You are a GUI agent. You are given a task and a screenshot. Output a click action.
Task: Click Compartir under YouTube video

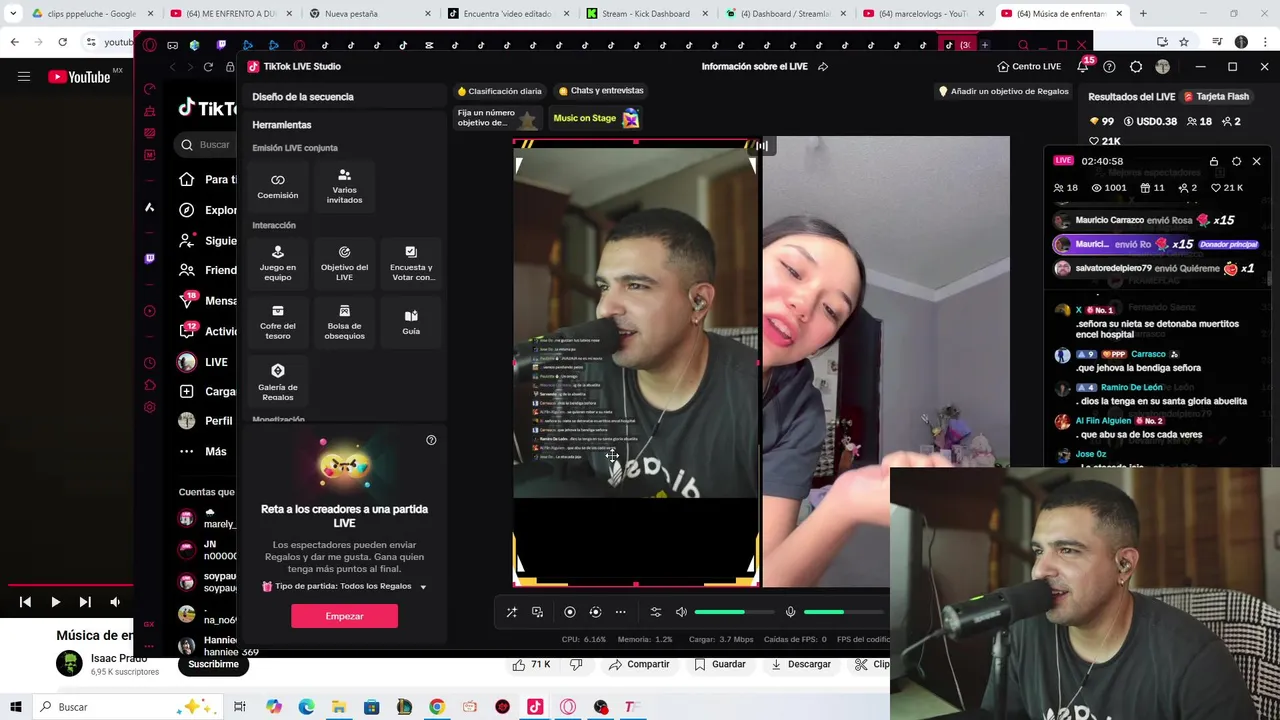point(639,664)
